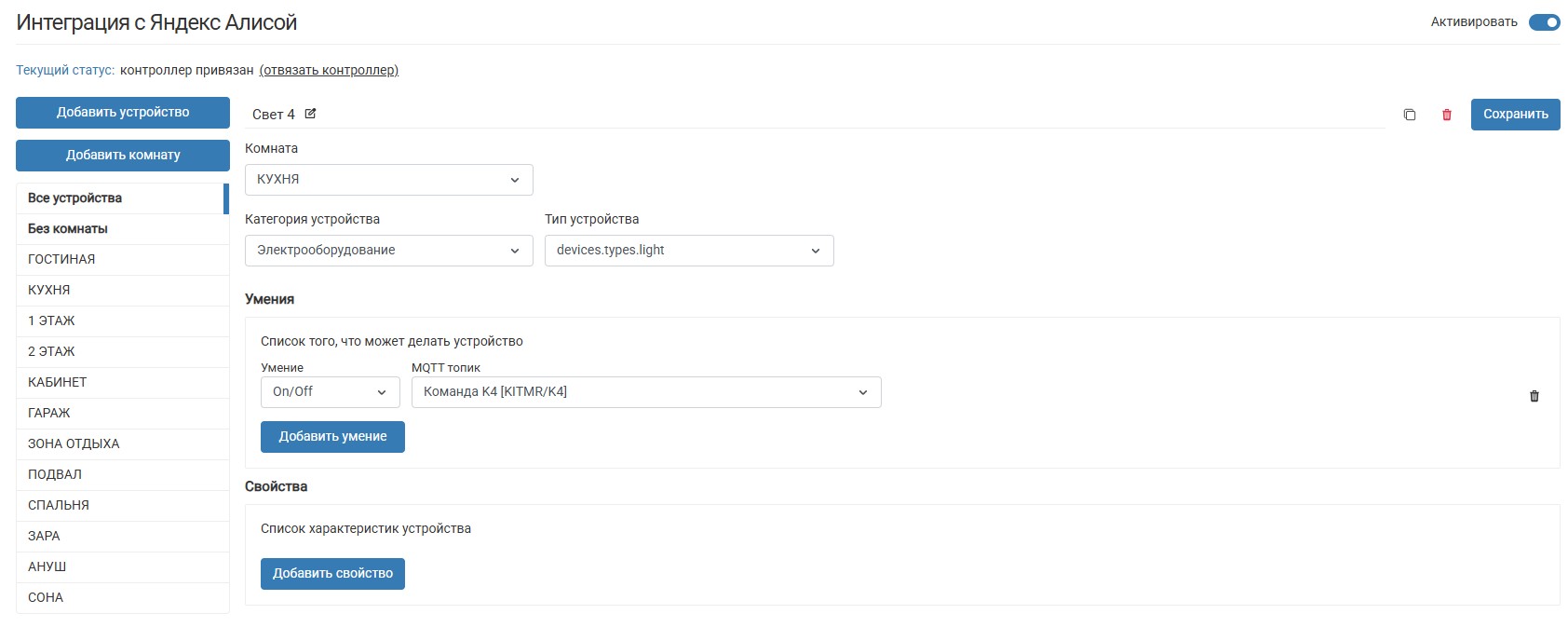Image resolution: width=1568 pixels, height=641 pixels.
Task: Select АНУШ in the room list
Action: point(122,567)
